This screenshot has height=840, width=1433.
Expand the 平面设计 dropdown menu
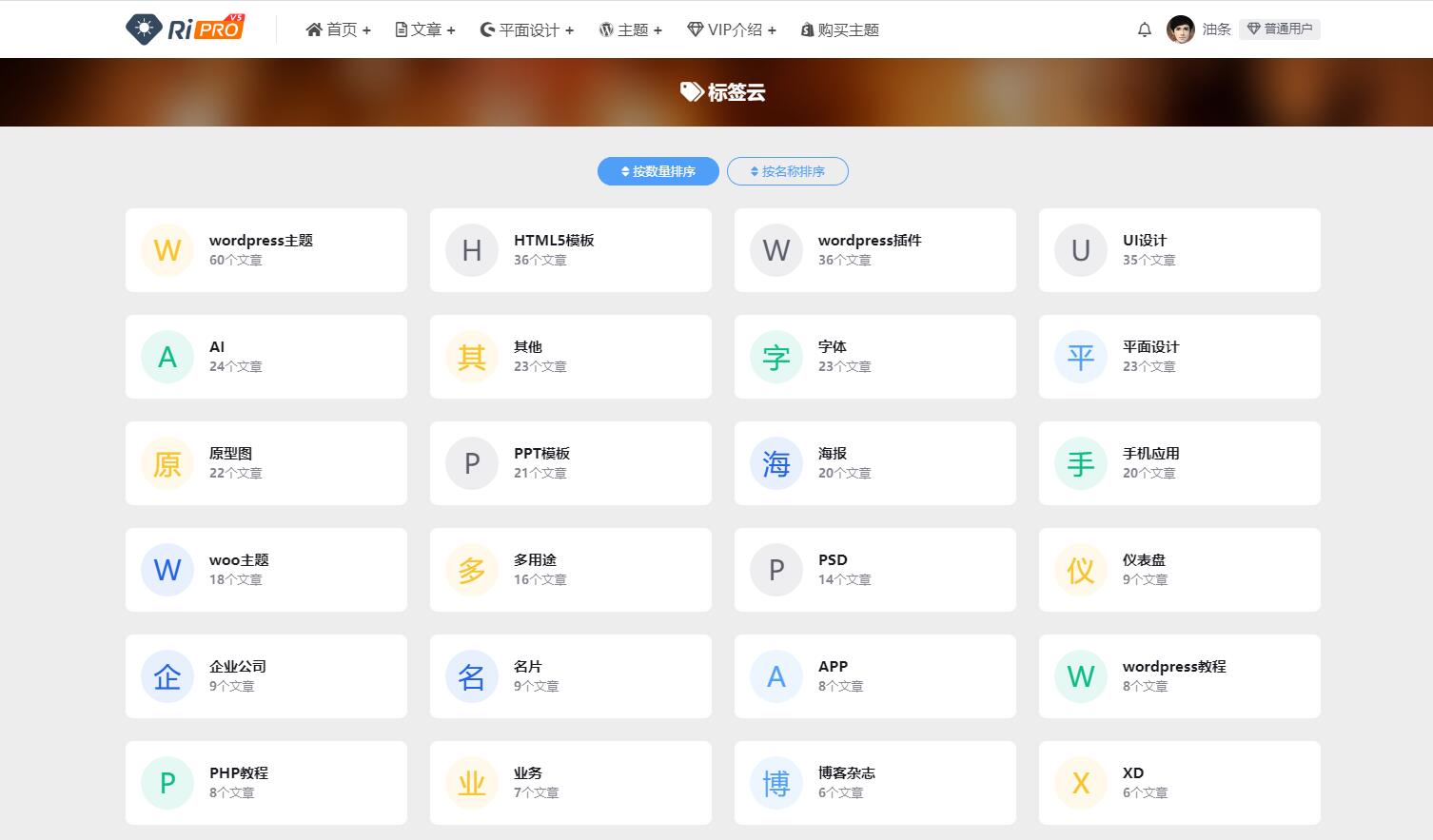click(x=527, y=29)
